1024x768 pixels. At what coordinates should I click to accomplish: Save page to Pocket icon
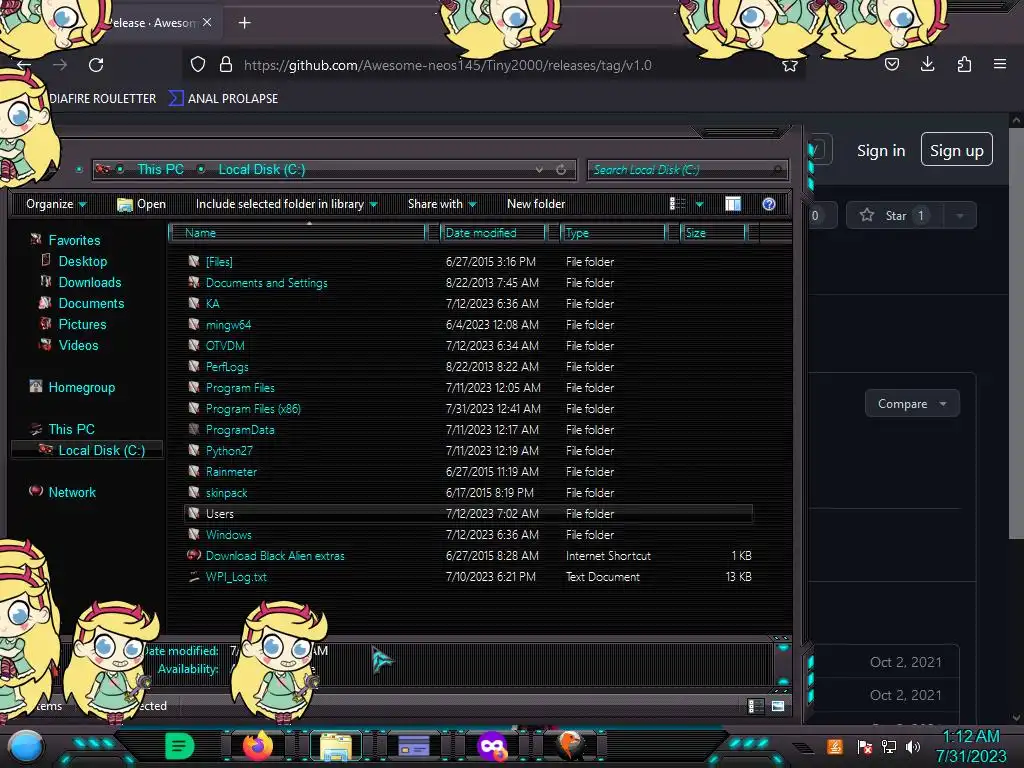tap(891, 64)
